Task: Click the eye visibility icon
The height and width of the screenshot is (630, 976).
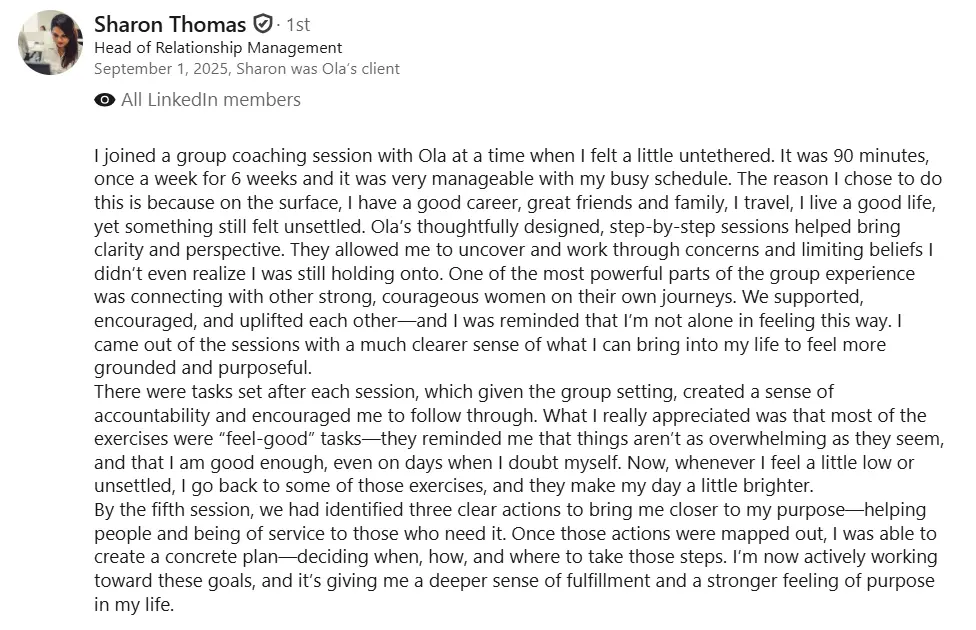Action: pyautogui.click(x=105, y=100)
